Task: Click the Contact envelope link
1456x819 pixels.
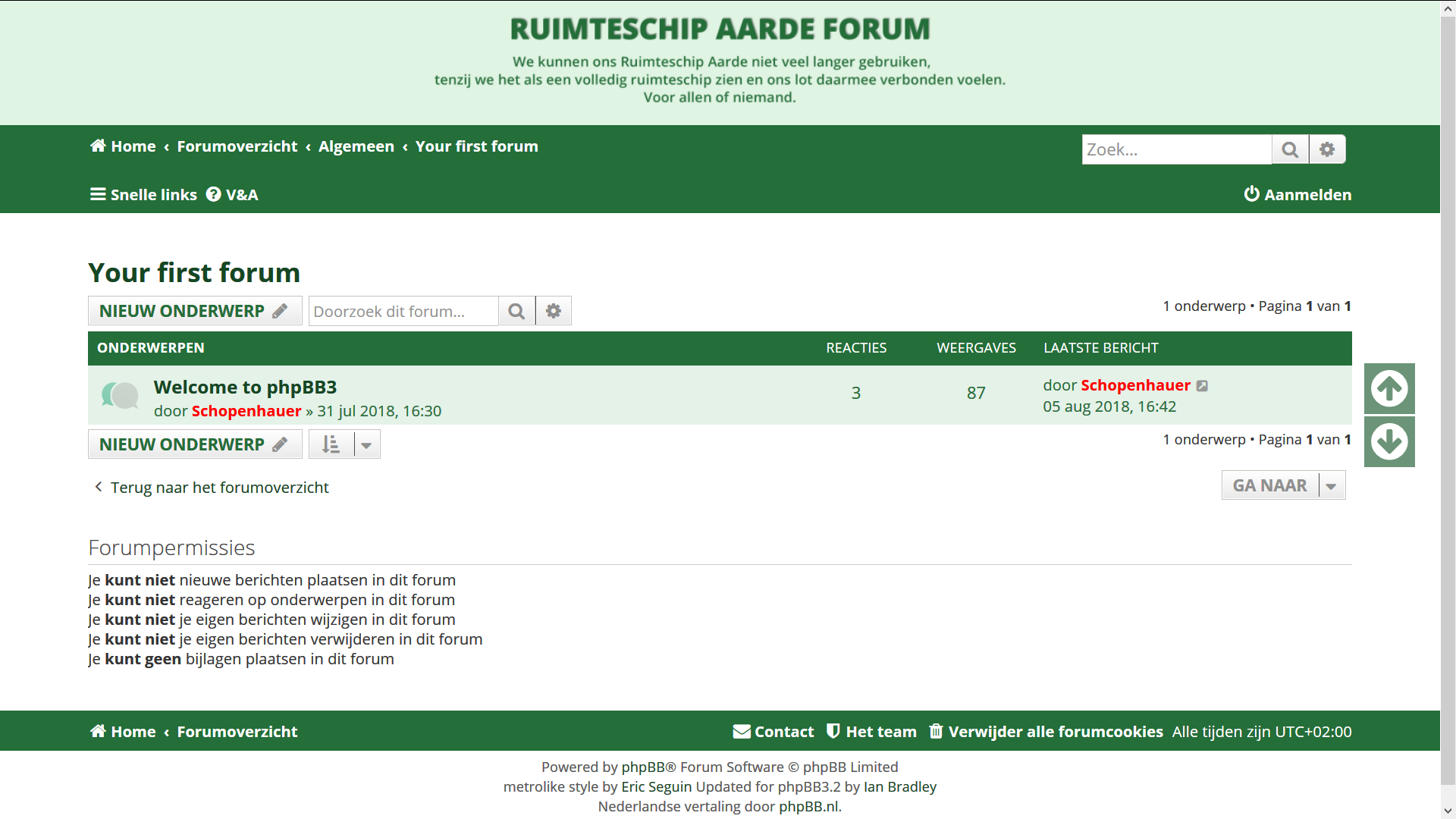Action: 773,732
